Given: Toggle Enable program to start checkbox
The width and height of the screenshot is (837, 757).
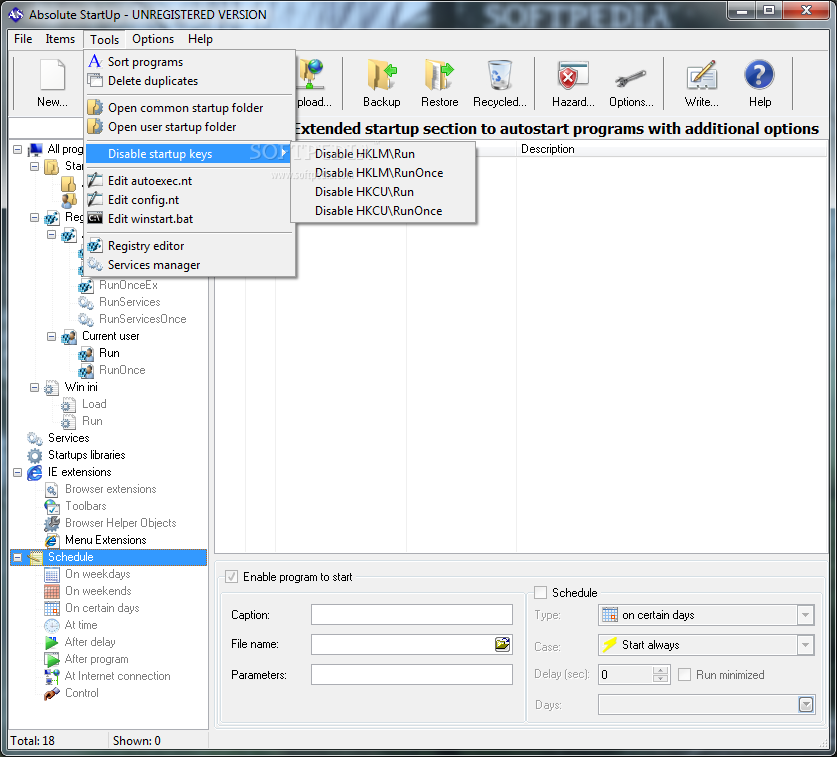Looking at the screenshot, I should tap(231, 577).
